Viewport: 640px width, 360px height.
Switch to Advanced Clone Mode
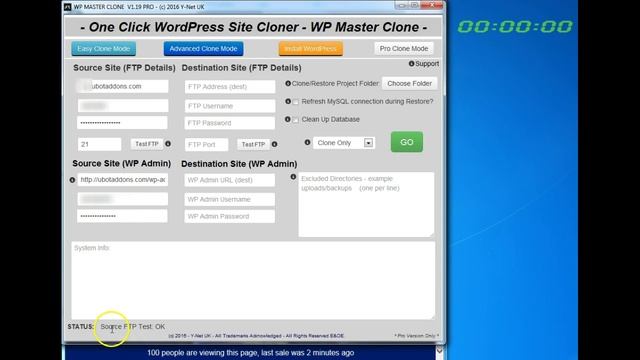tap(203, 49)
